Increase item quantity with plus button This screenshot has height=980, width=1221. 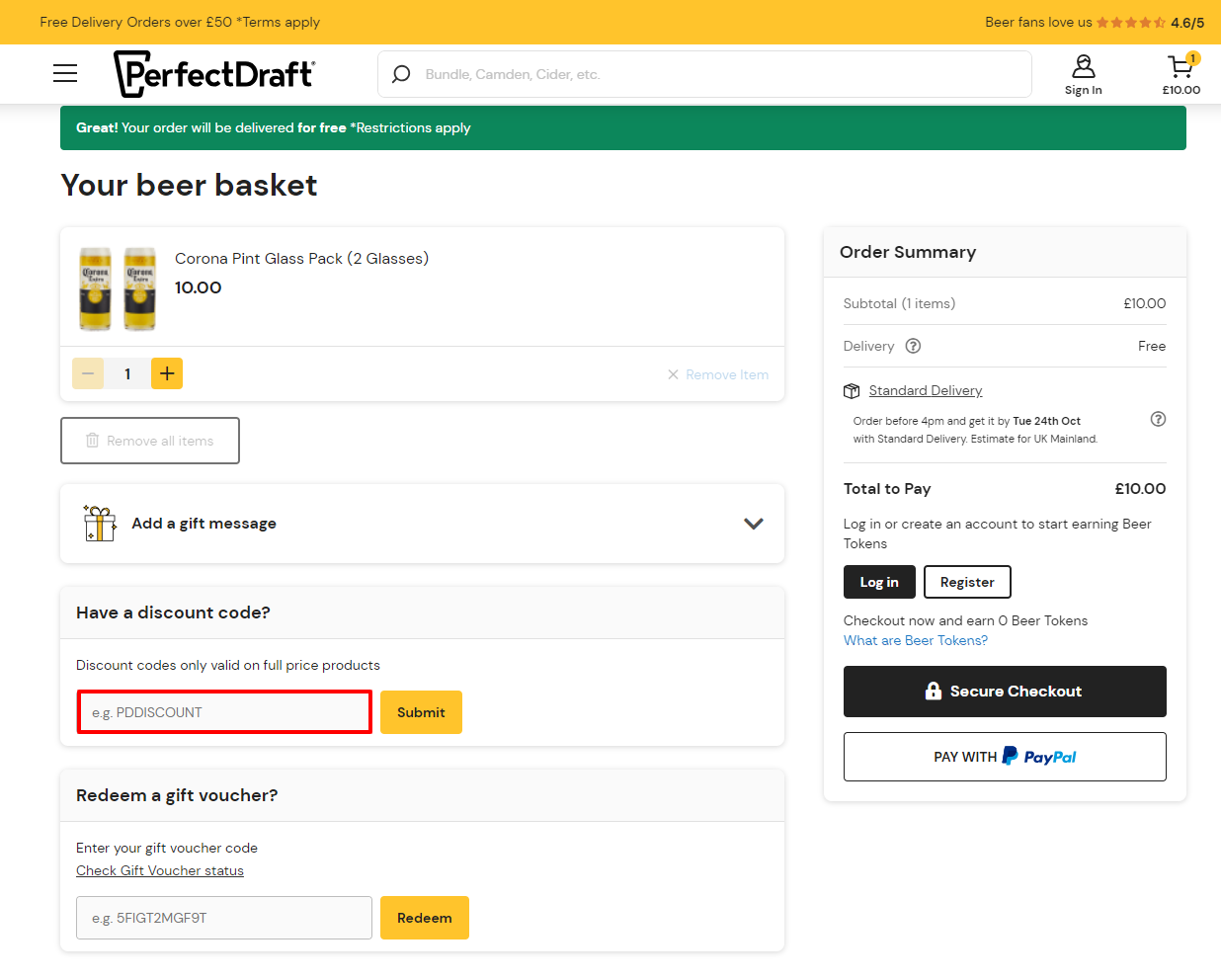pyautogui.click(x=166, y=373)
